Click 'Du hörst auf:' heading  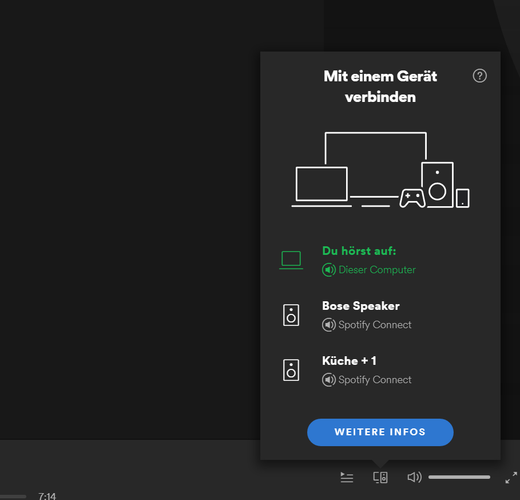[359, 251]
